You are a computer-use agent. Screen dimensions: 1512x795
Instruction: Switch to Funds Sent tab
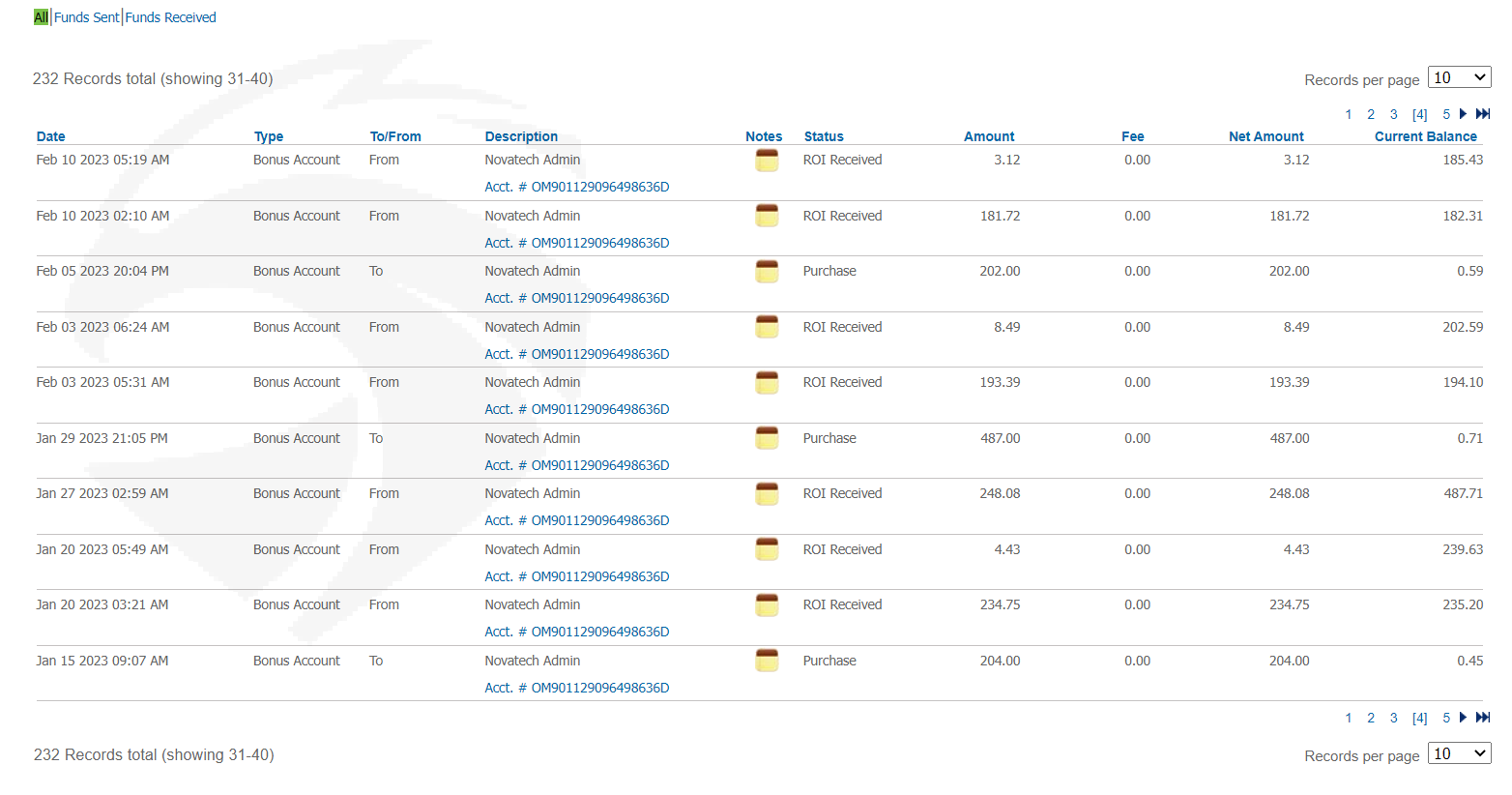pos(87,17)
